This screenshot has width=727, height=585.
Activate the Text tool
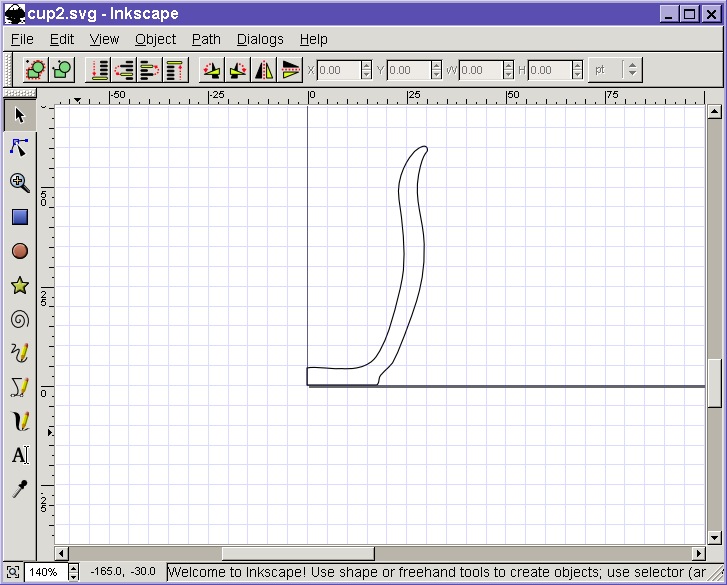[19, 455]
